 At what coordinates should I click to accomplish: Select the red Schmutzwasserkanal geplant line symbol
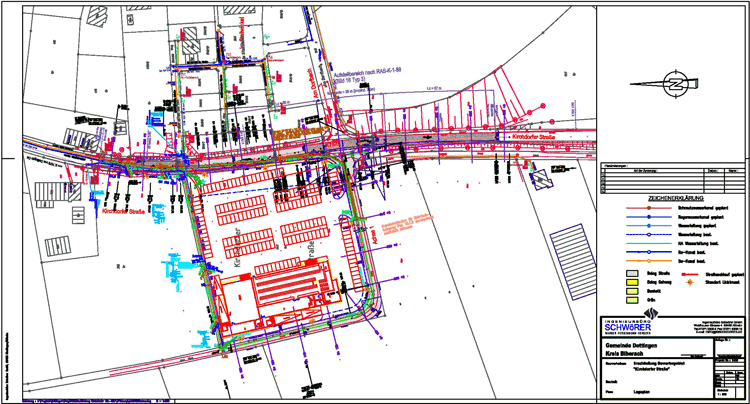click(647, 207)
